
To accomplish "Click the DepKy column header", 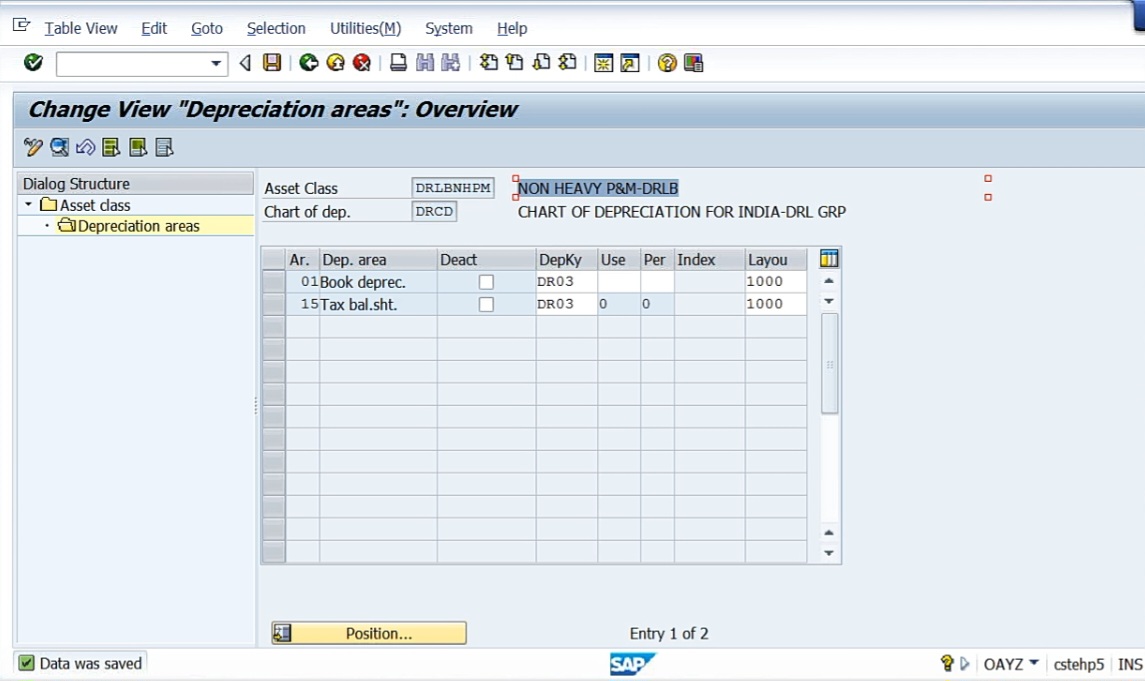I will [x=567, y=260].
